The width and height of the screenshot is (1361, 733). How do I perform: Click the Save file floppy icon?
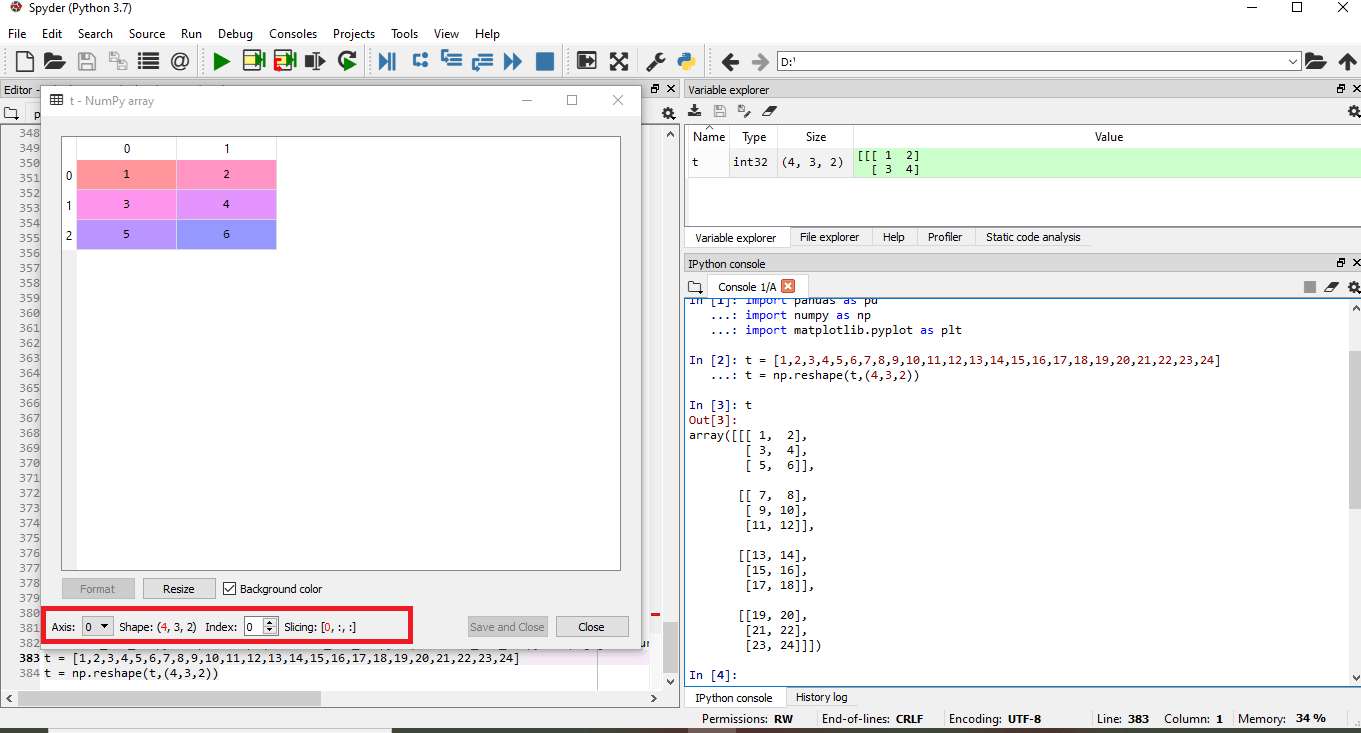(87, 62)
